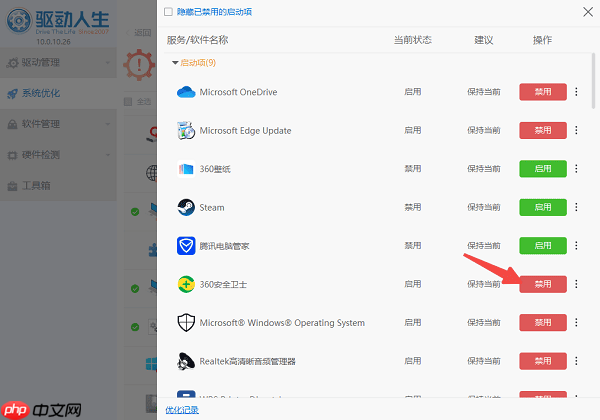Enable Steam startup
This screenshot has width=600, height=420.
coord(543,207)
